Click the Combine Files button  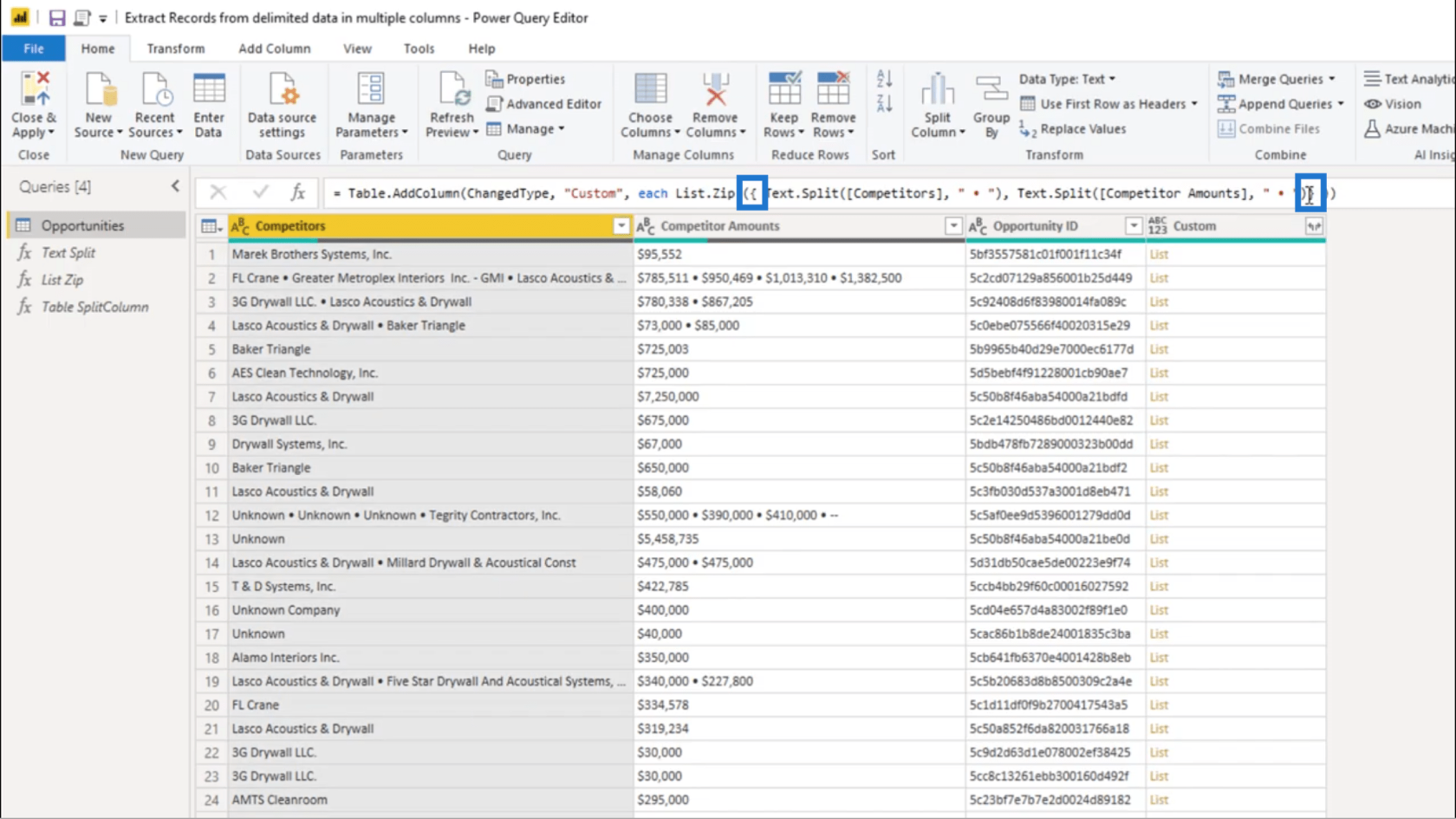(x=1269, y=129)
